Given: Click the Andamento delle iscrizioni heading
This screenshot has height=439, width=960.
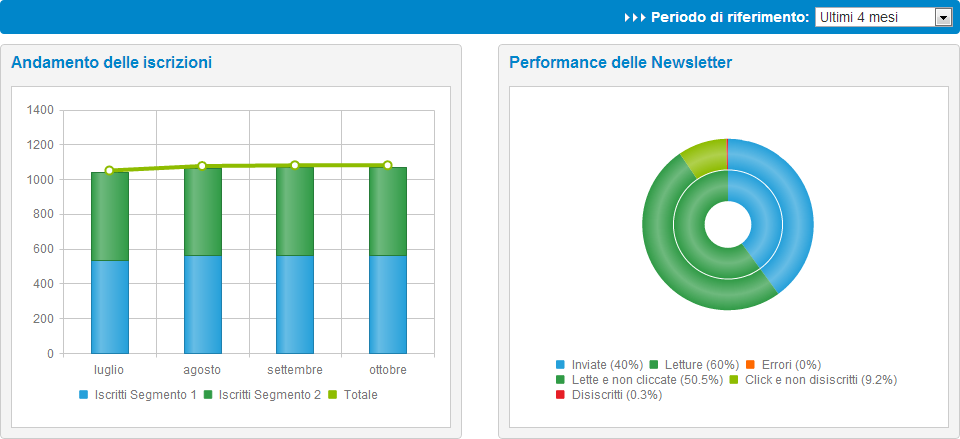Looking at the screenshot, I should pos(111,63).
